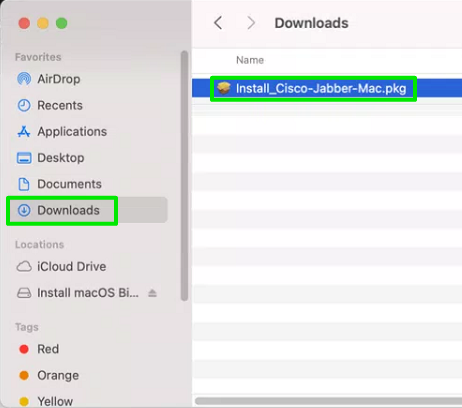Click the AirDrop icon in sidebar
Screen dimensions: 462x408
[x=24, y=79]
